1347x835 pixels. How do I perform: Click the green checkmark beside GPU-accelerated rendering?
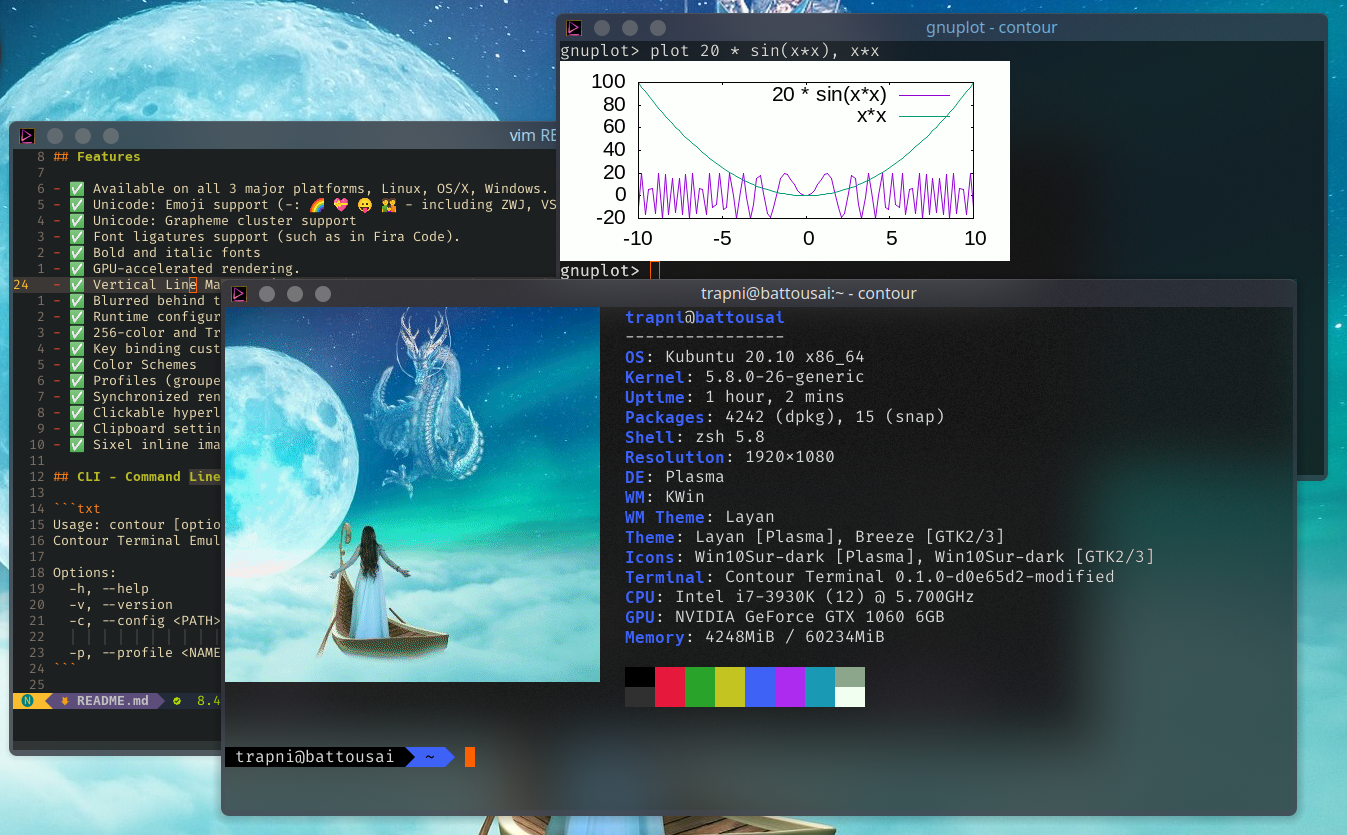pyautogui.click(x=77, y=269)
